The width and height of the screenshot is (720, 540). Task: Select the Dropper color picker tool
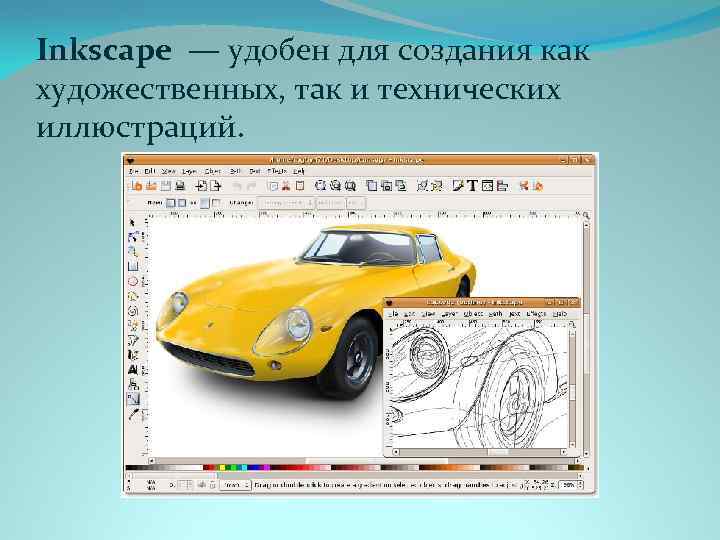click(133, 415)
